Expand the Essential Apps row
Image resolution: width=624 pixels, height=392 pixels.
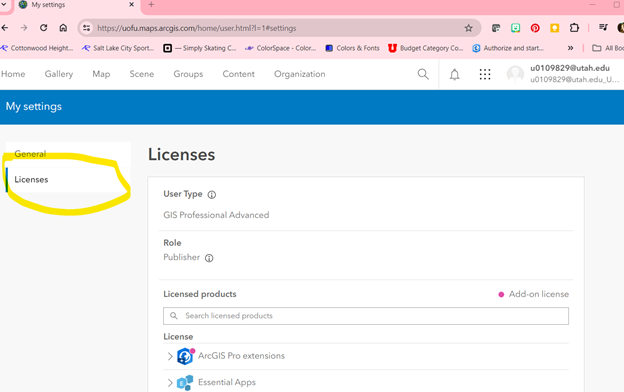coord(170,383)
